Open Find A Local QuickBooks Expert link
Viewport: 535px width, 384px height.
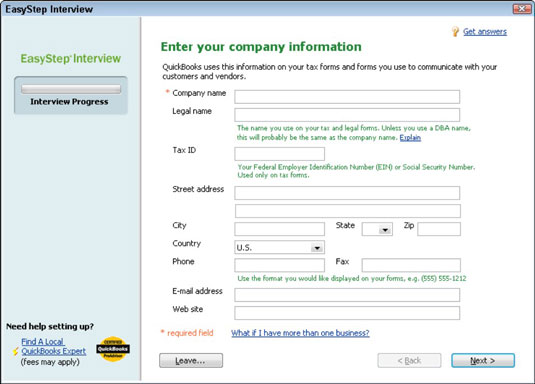(54, 346)
